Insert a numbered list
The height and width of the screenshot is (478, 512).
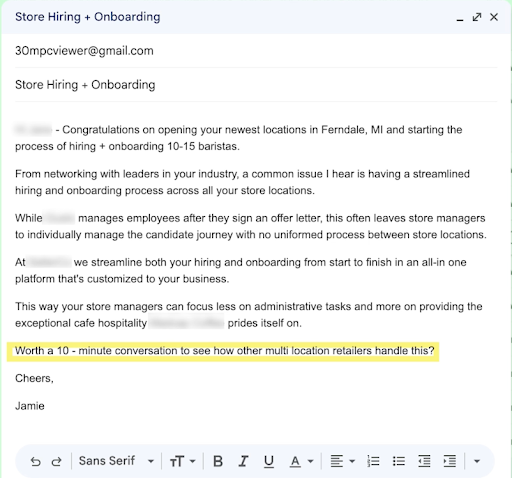pos(373,461)
